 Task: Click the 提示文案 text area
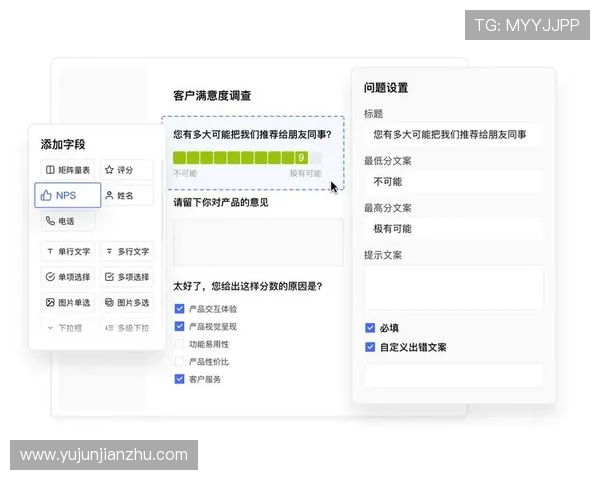click(x=453, y=287)
